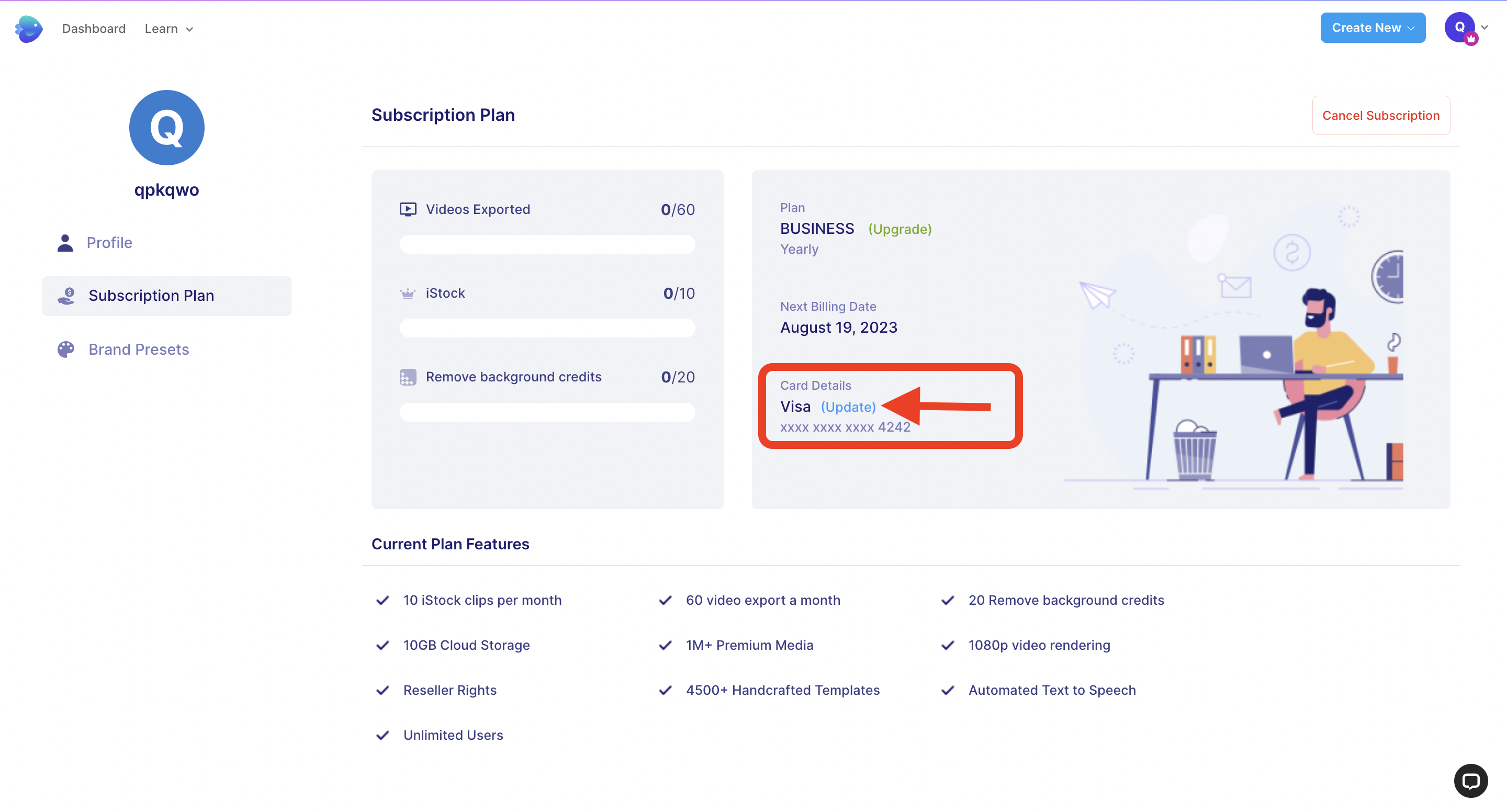
Task: Click the Profile person icon
Action: pos(65,243)
